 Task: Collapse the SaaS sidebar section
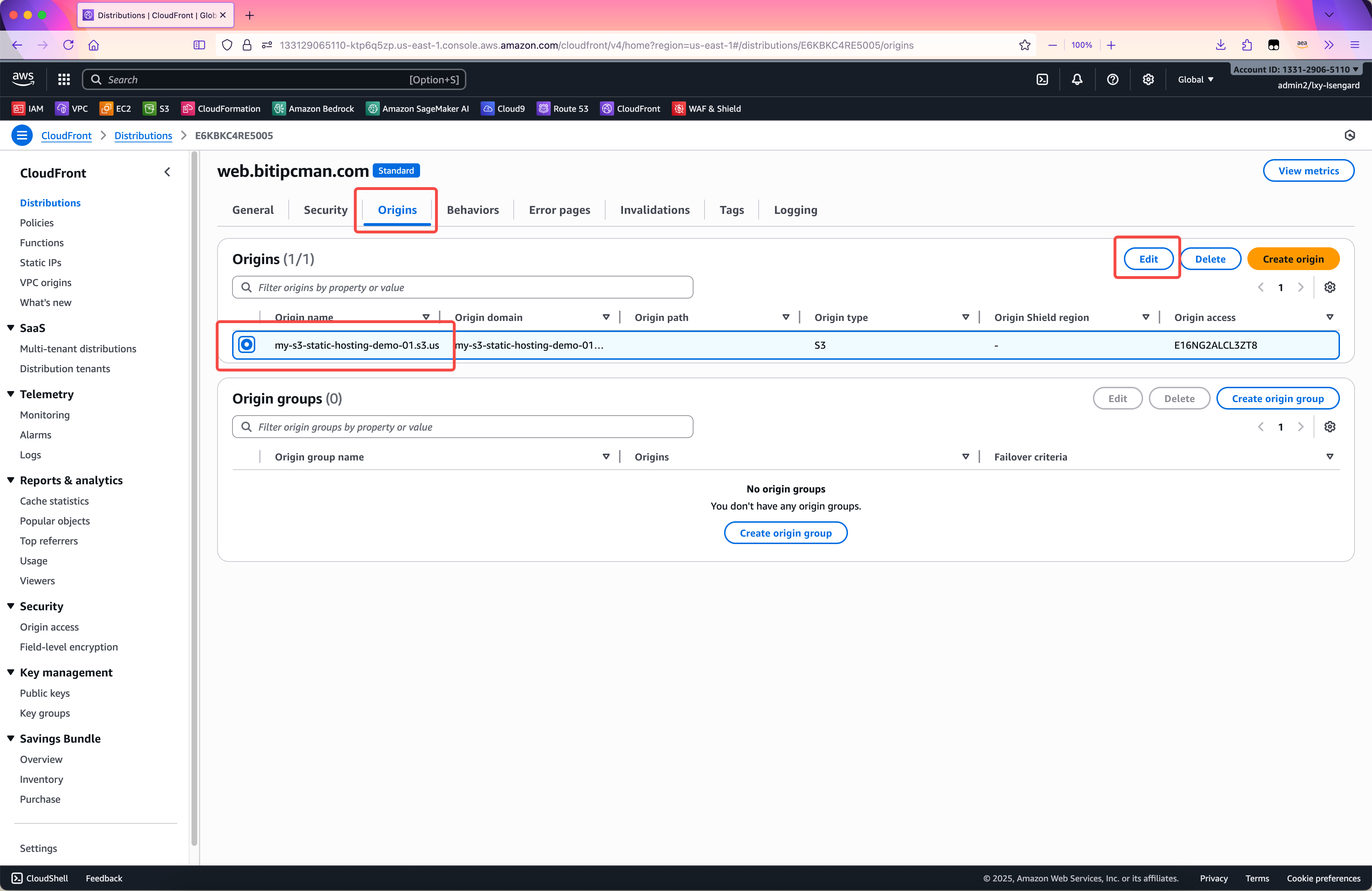[x=11, y=327]
